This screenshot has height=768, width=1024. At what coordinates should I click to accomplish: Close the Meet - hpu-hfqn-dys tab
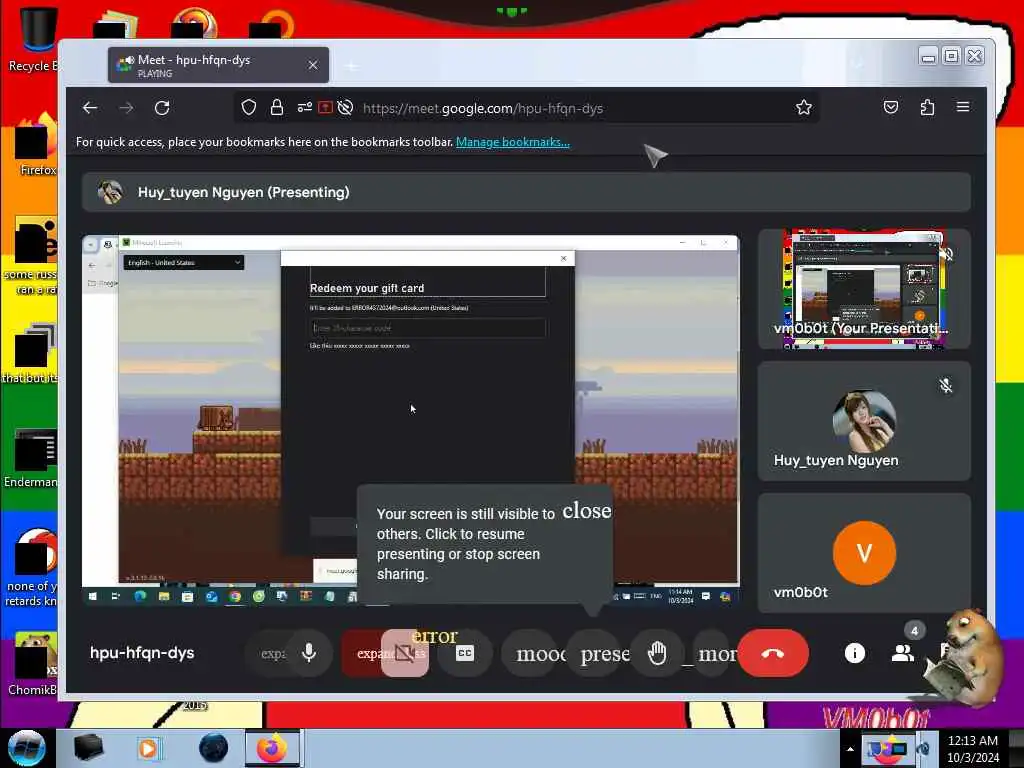[x=313, y=65]
